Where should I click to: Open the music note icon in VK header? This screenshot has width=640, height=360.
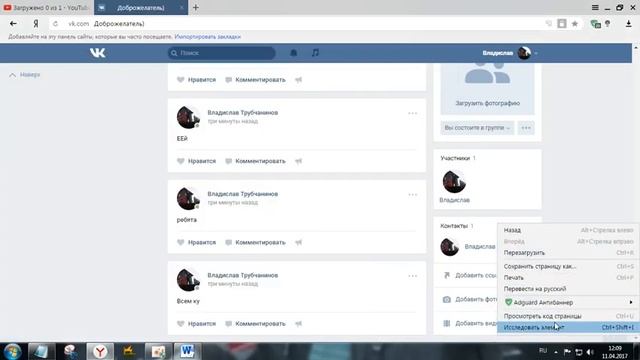tap(315, 53)
